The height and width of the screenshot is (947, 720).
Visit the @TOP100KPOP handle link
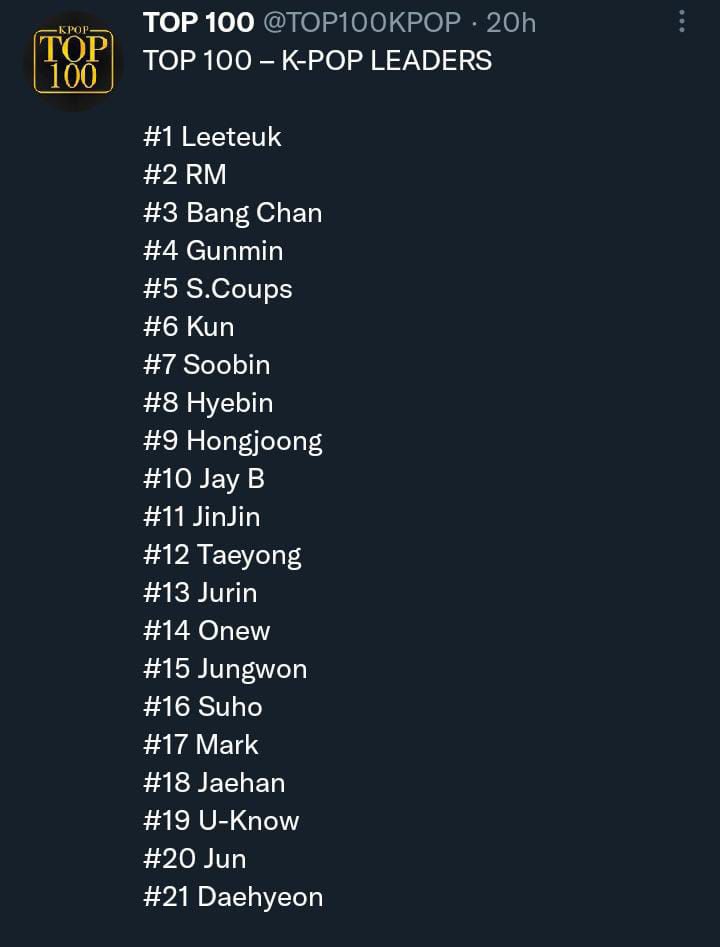[x=362, y=23]
